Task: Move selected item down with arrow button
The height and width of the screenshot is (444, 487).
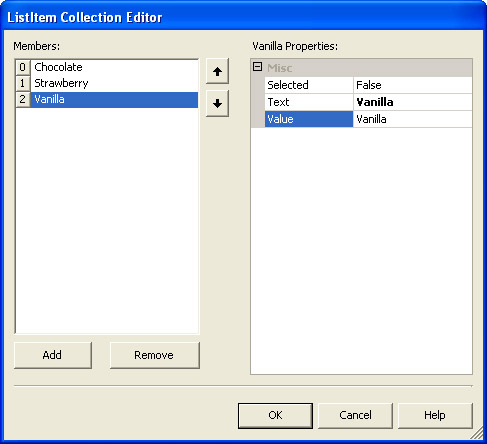Action: (x=217, y=103)
